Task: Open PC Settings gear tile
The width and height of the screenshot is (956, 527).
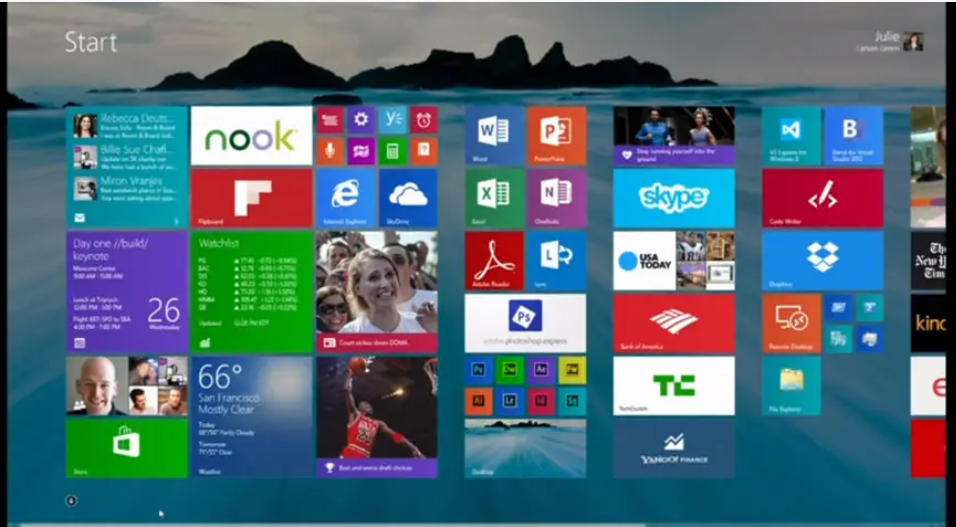Action: [361, 120]
